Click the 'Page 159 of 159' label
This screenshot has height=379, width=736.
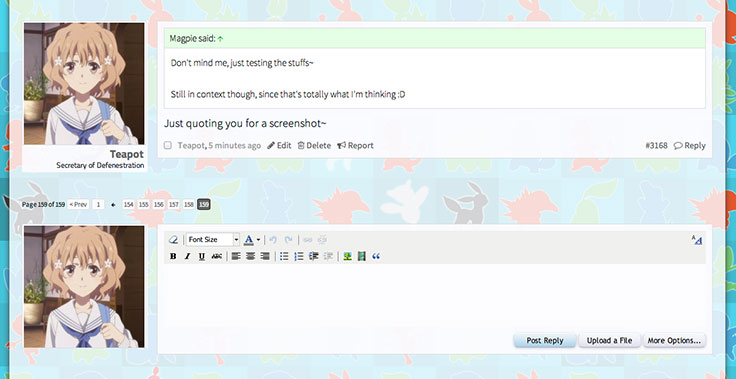coord(43,204)
